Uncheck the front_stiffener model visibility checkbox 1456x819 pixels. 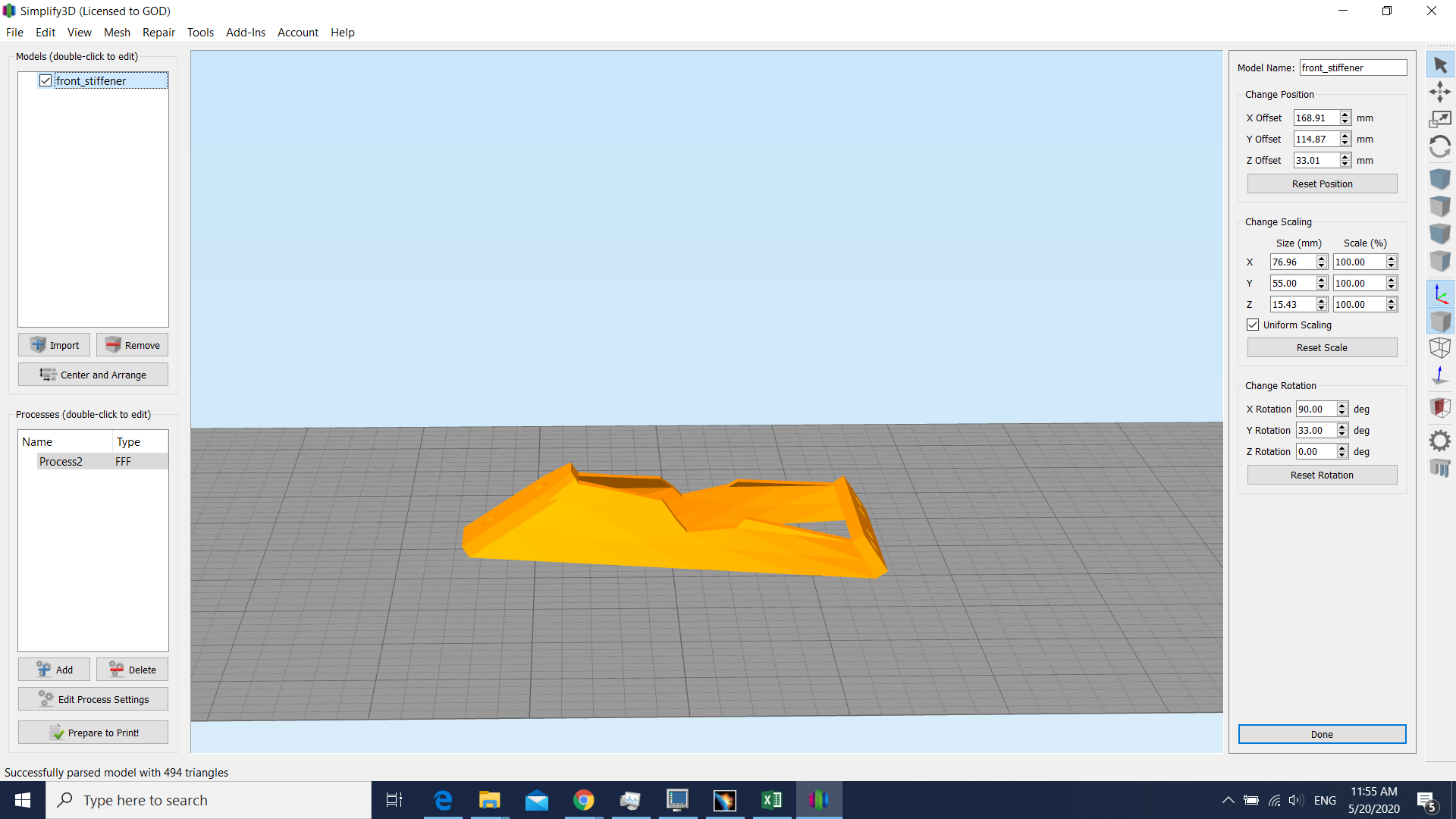pos(45,80)
